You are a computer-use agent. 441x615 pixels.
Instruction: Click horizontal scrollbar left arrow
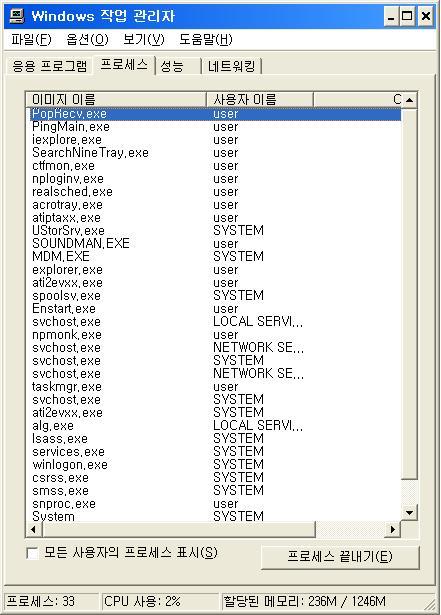point(34,529)
